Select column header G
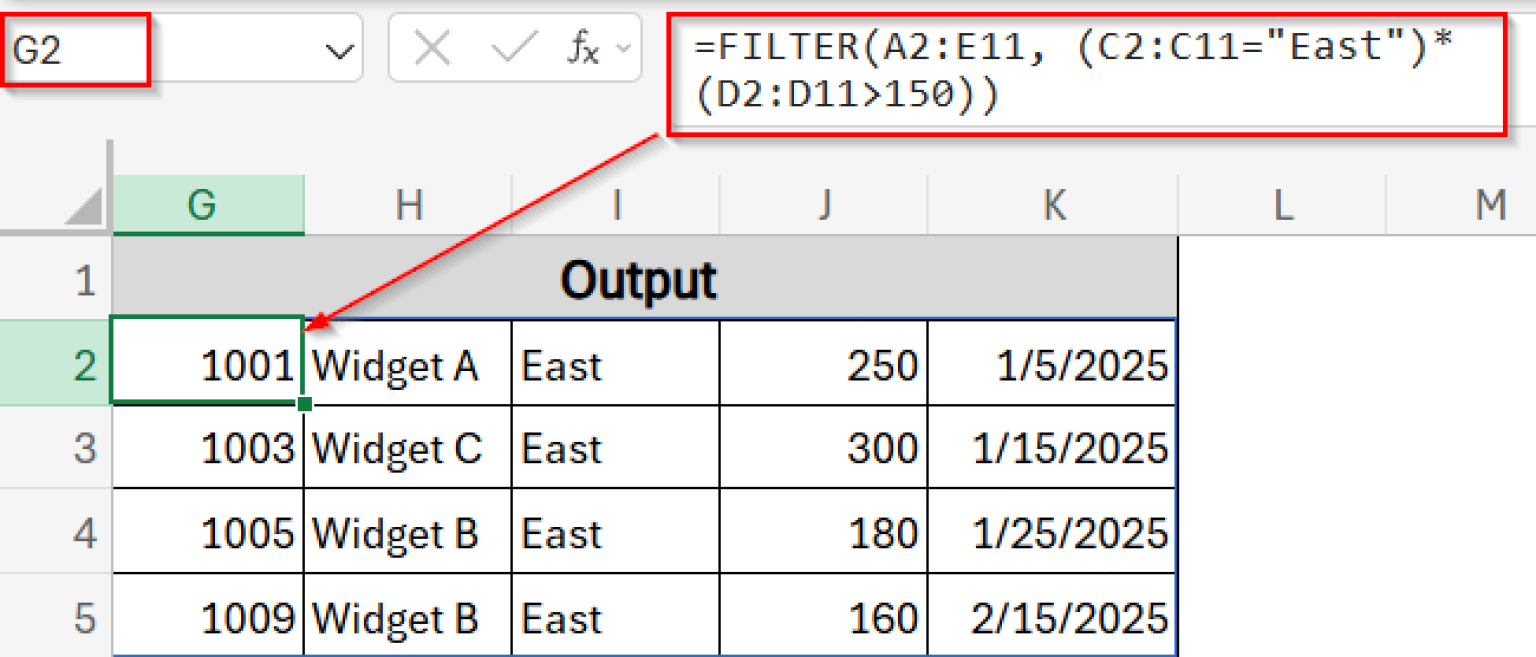The height and width of the screenshot is (657, 1536). point(205,205)
